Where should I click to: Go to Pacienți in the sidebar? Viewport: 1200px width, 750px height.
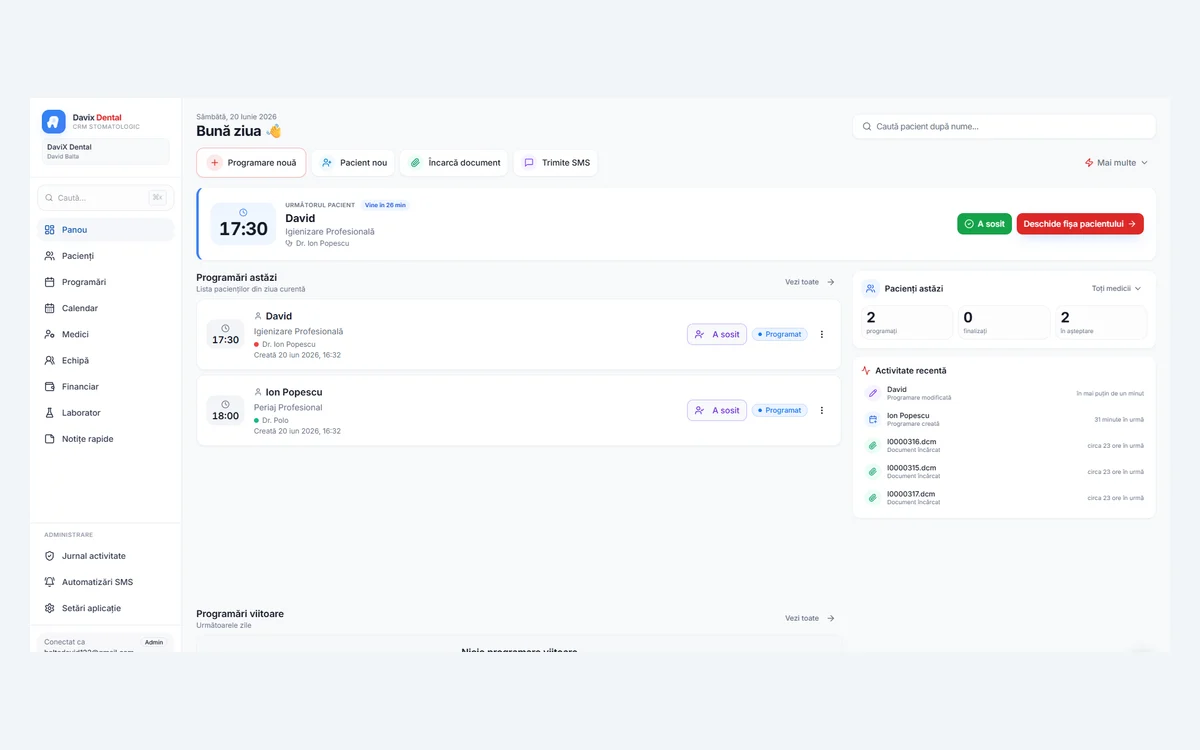coord(106,256)
